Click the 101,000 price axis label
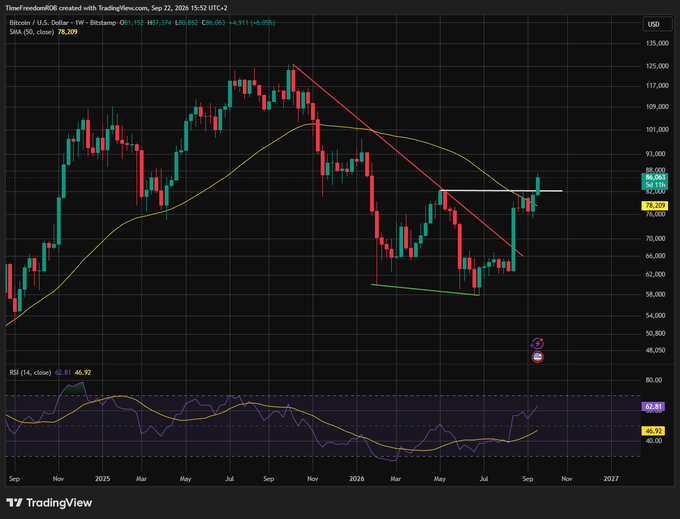 tap(656, 129)
